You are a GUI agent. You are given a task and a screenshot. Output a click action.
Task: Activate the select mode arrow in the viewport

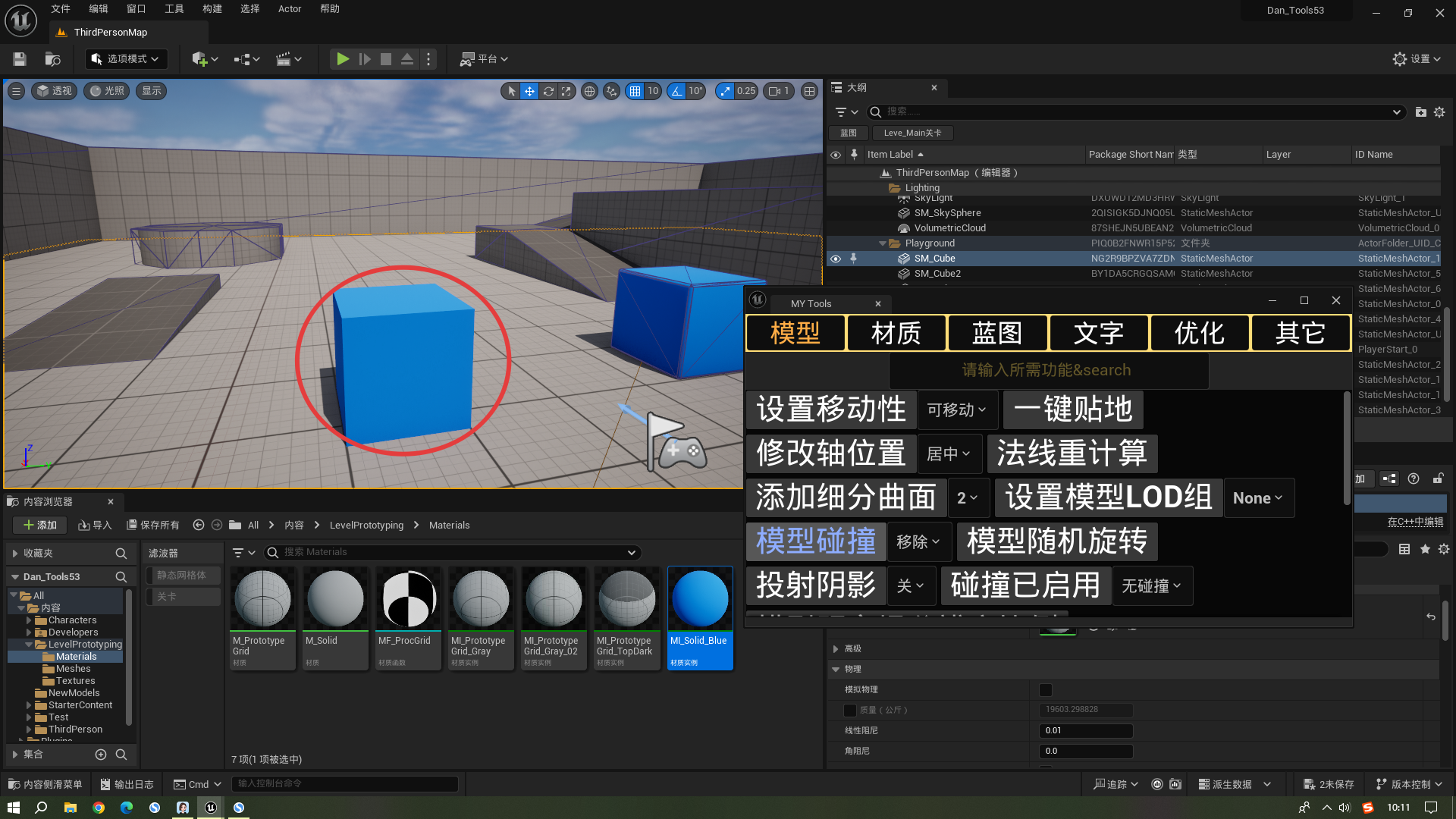[x=511, y=91]
